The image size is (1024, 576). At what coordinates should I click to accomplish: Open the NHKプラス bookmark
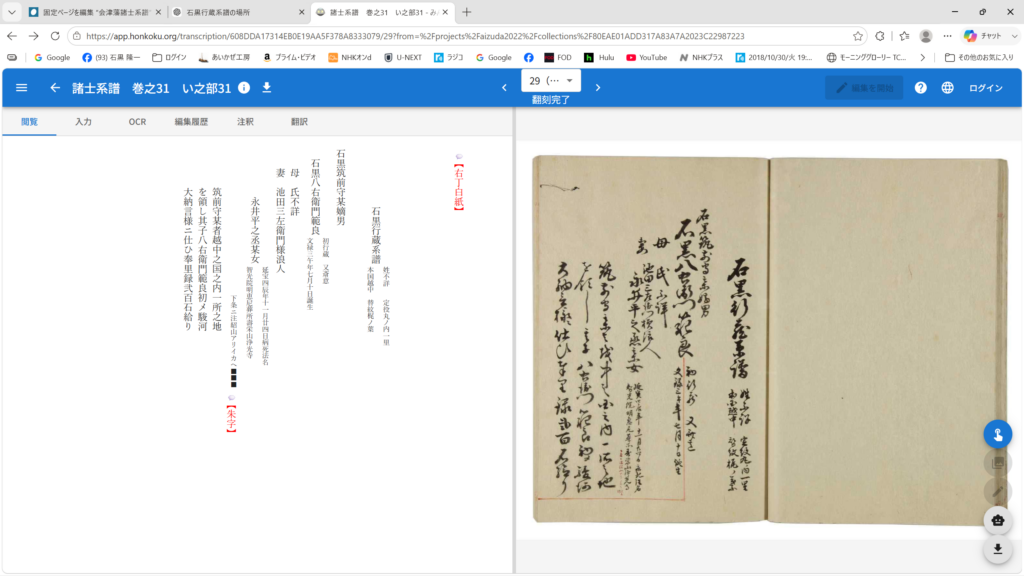(x=701, y=57)
